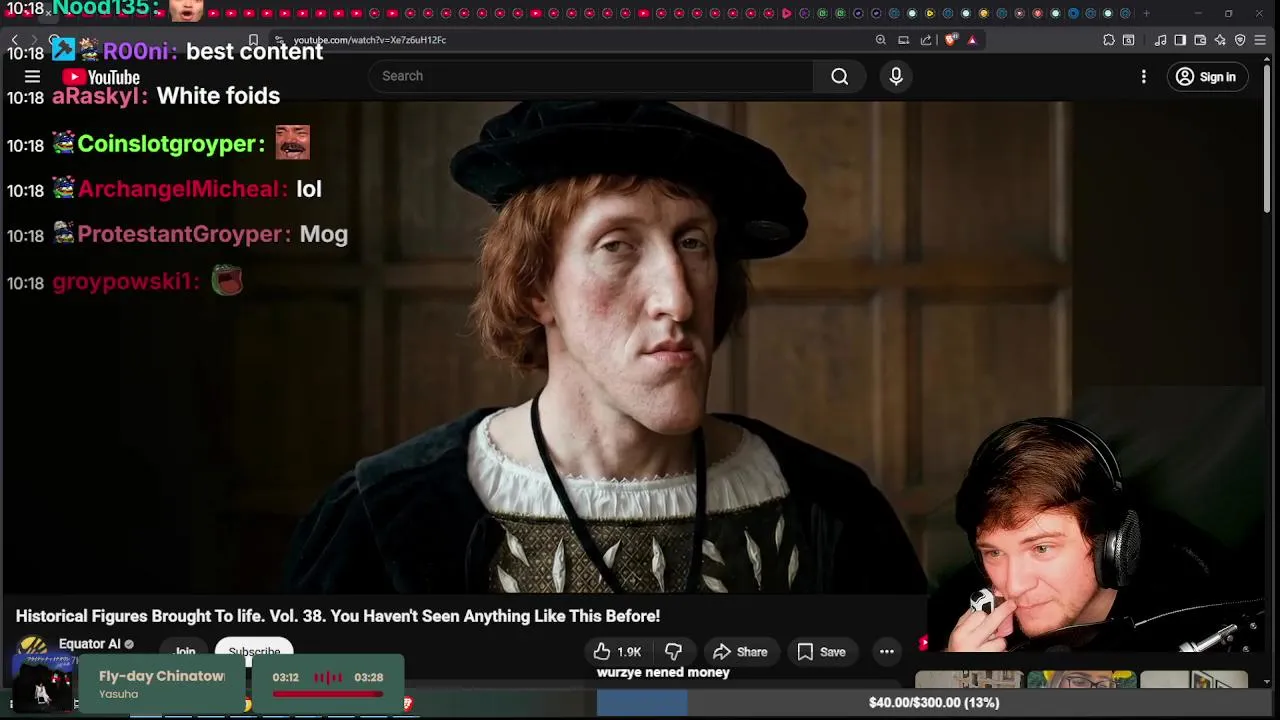Open Brave Rewards triangle icon
The image size is (1280, 720).
(x=972, y=40)
